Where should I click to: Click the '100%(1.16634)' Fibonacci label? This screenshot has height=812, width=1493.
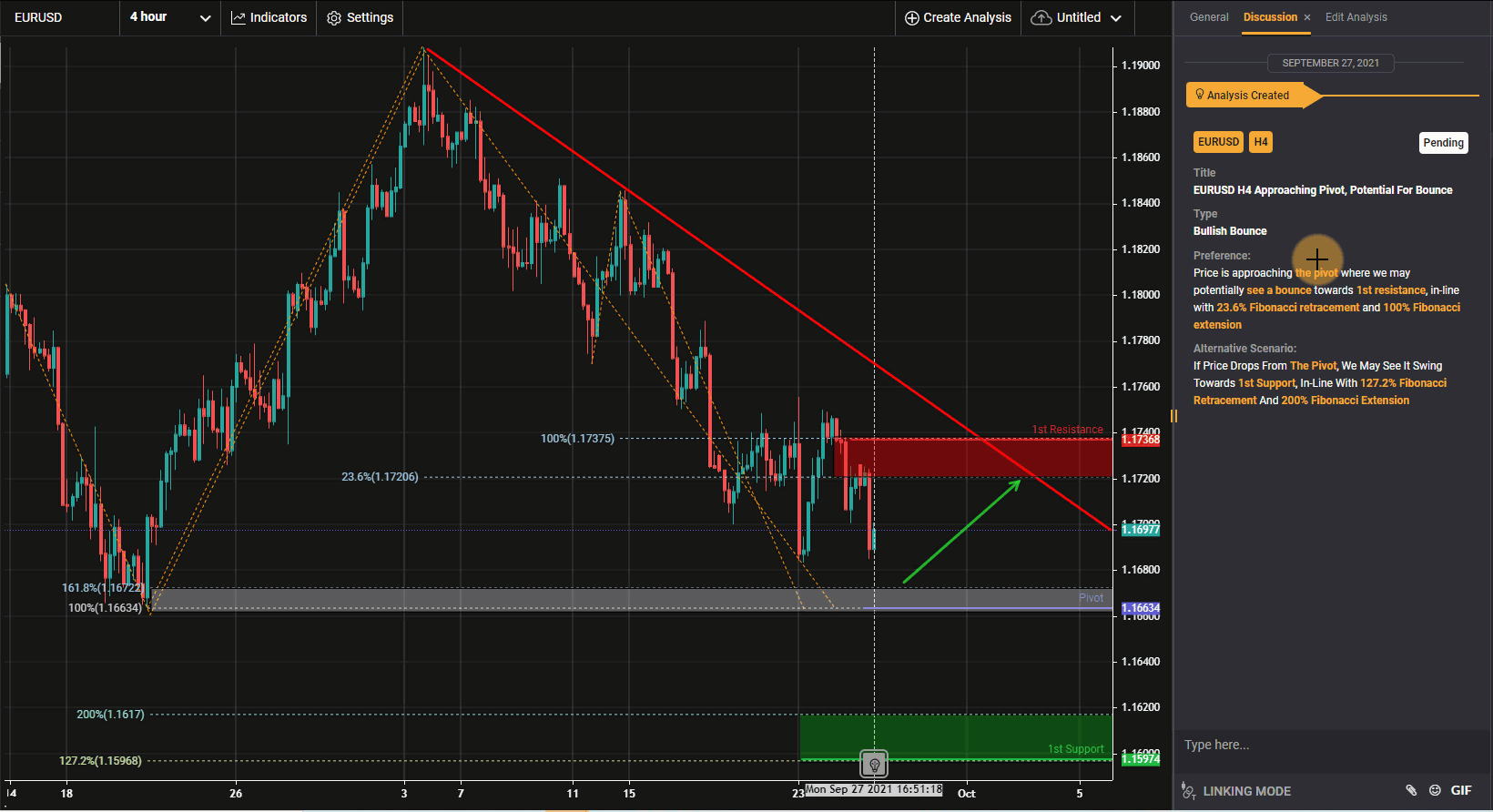click(x=105, y=608)
